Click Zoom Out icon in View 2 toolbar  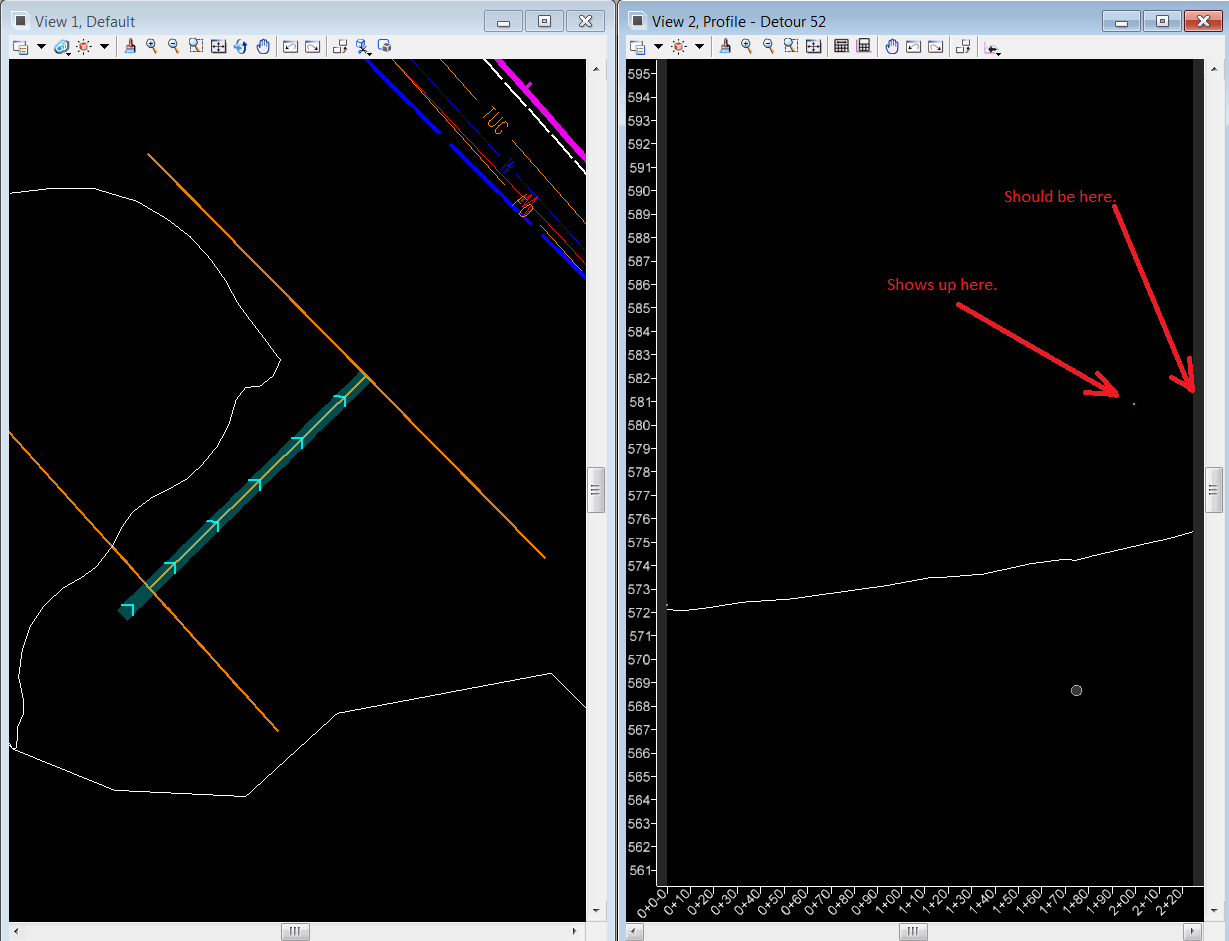click(x=769, y=46)
